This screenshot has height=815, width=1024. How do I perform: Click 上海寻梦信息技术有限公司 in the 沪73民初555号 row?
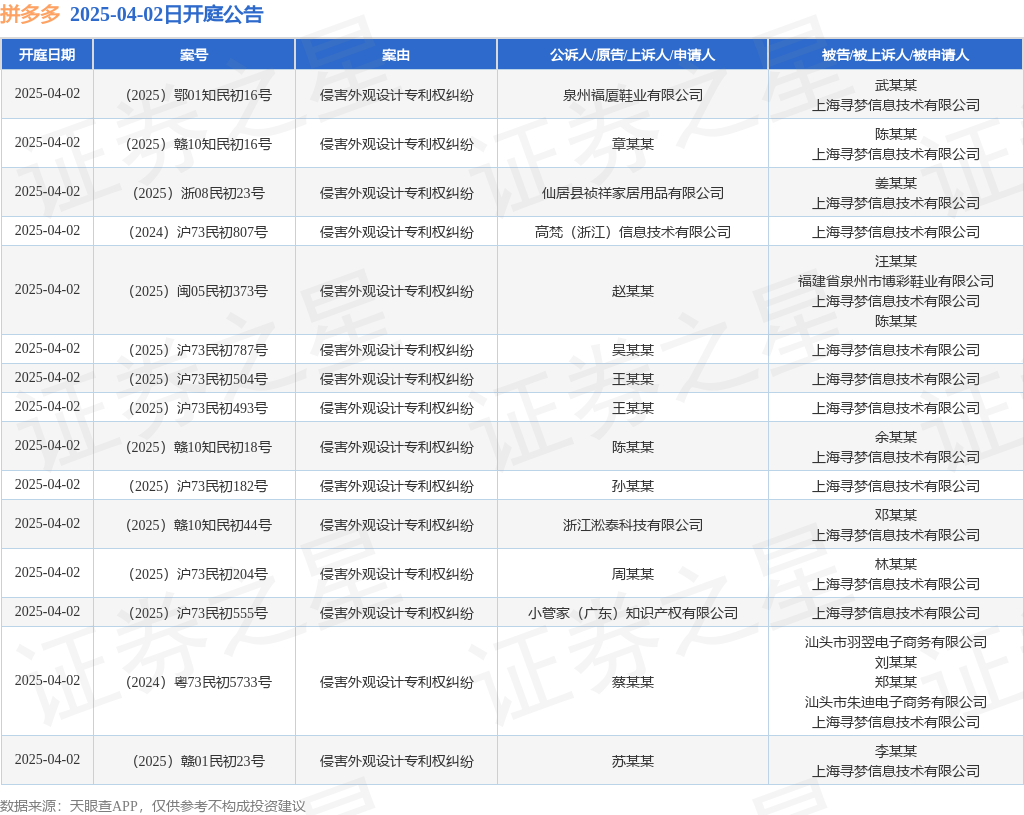896,613
